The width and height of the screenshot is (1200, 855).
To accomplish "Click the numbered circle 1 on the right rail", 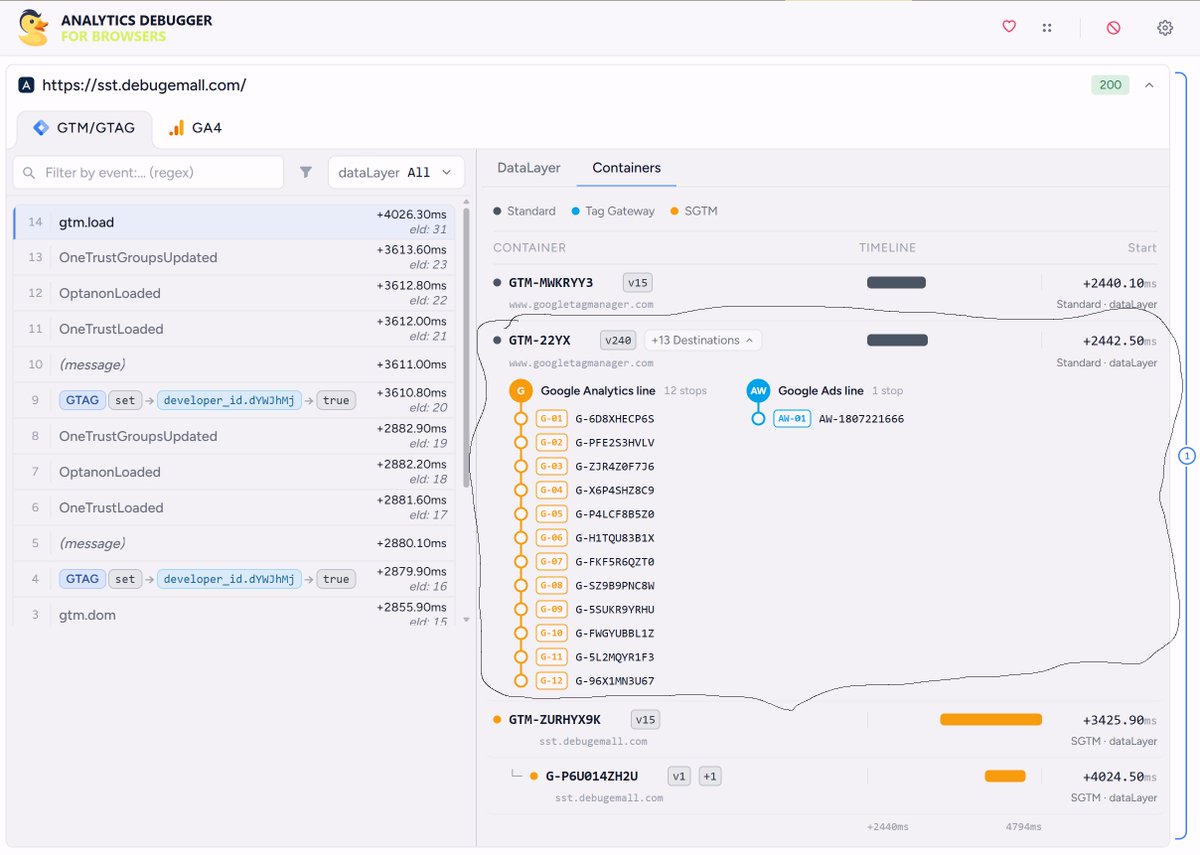I will coord(1187,456).
